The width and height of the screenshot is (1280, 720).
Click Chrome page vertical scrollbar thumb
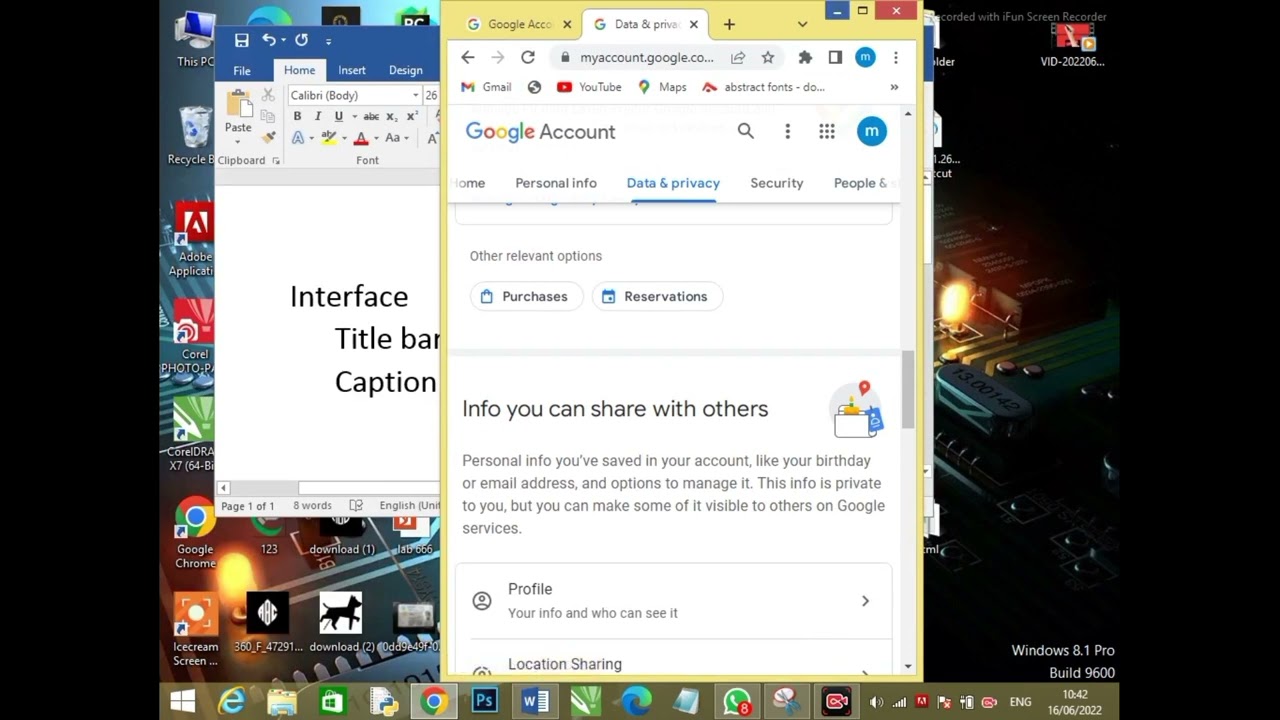pos(908,390)
